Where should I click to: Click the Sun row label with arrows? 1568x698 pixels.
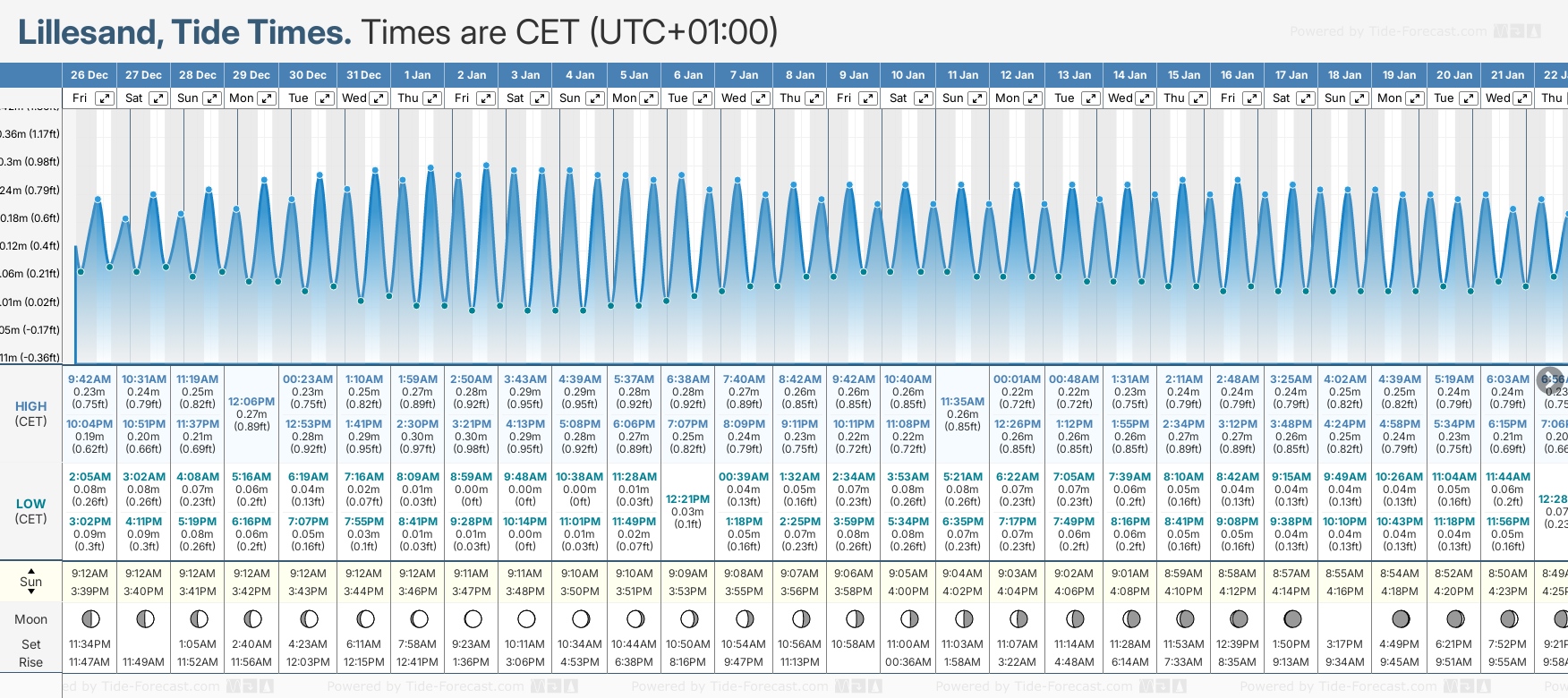point(31,582)
